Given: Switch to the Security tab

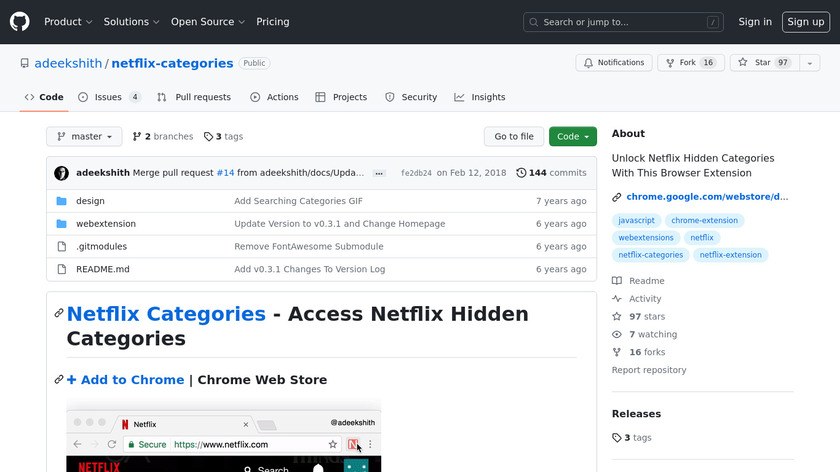Looking at the screenshot, I should click(411, 97).
